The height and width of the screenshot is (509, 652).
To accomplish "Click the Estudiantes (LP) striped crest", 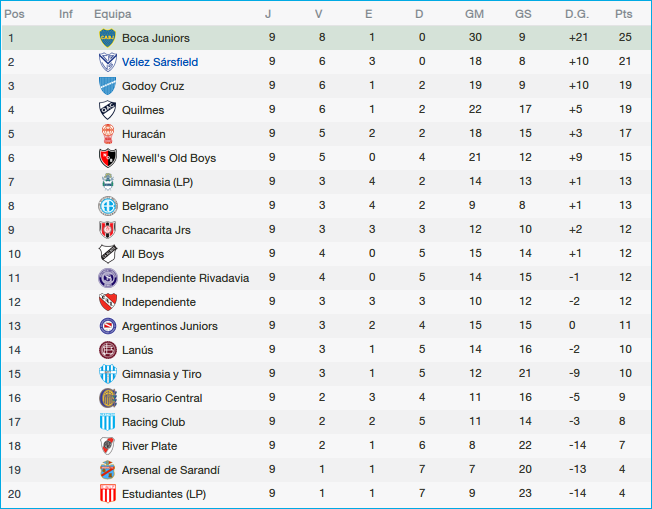I will [107, 494].
